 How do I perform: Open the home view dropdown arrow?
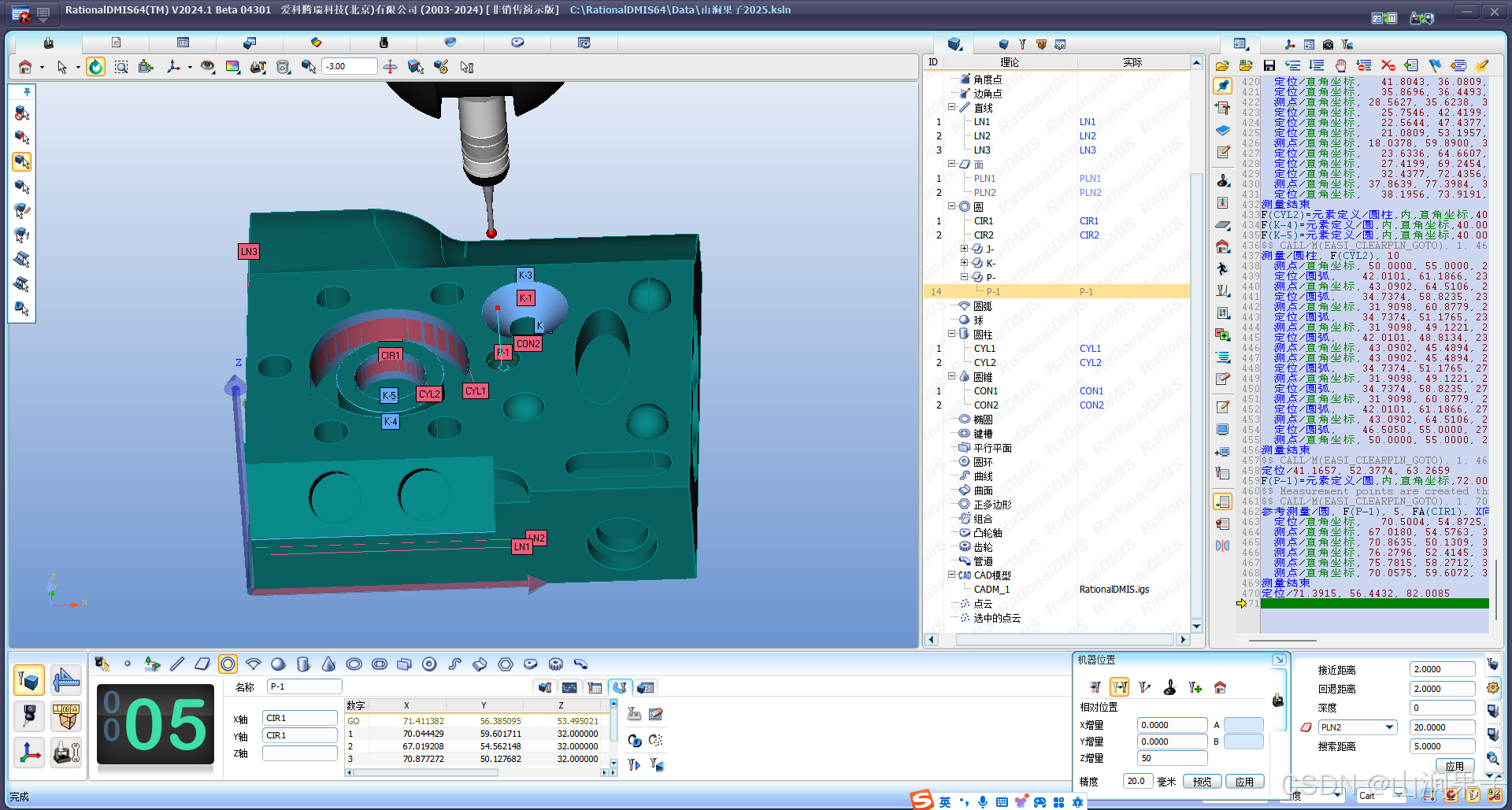point(42,68)
